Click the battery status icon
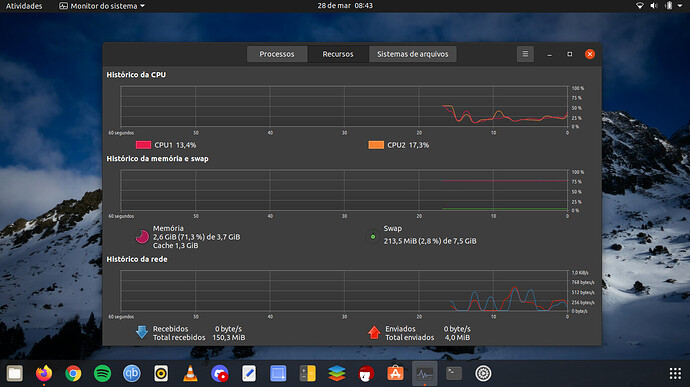Screen dimensions: 690x387 (669, 6)
